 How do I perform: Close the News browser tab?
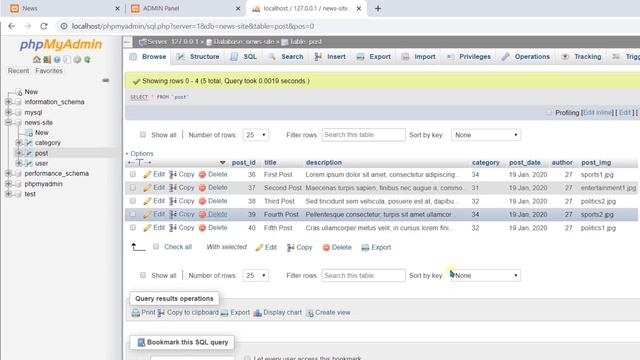(118, 8)
